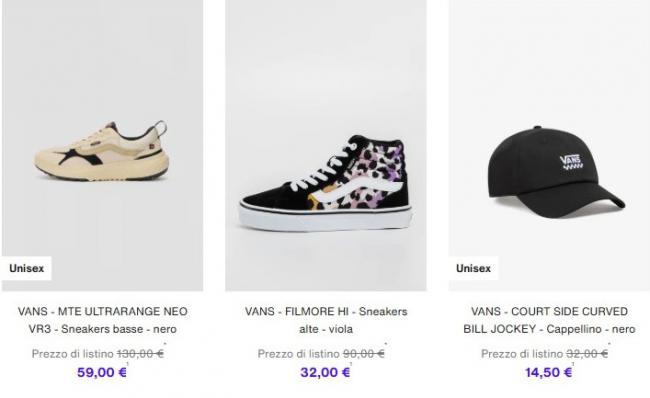650x398 pixels.
Task: Click the 59,00 € sale price
Action: (102, 372)
